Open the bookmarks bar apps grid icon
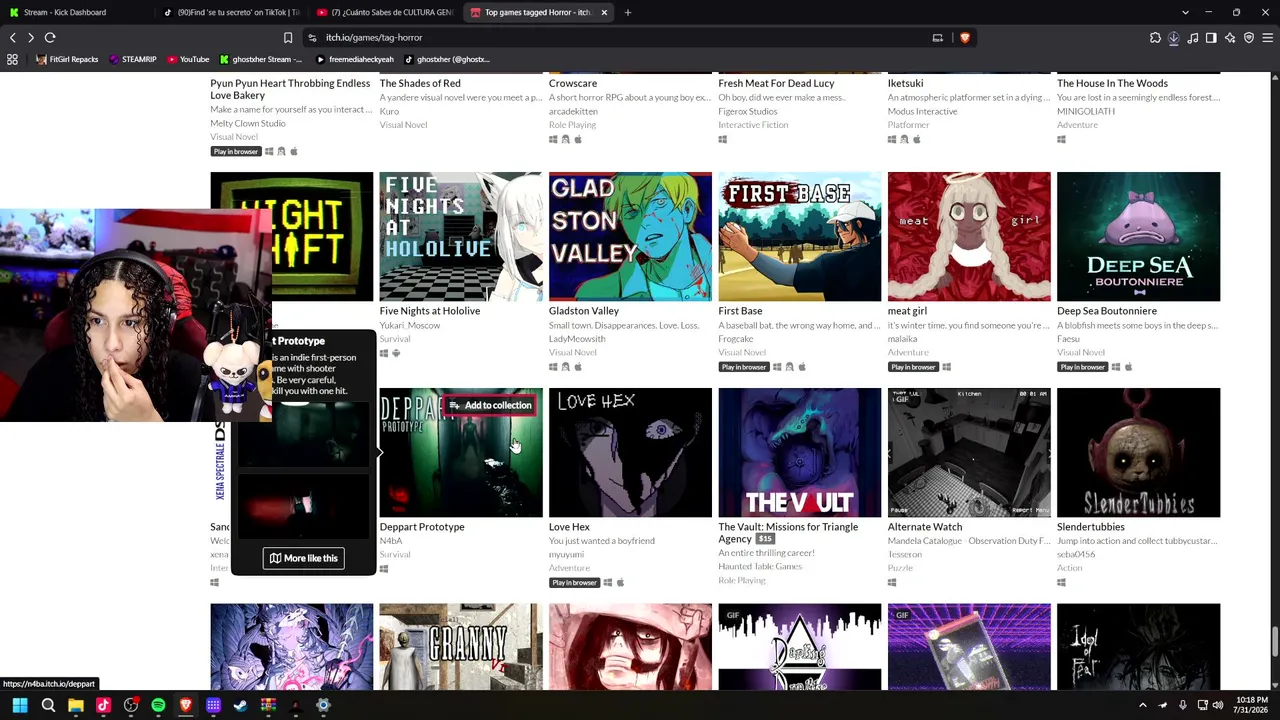Viewport: 1280px width, 720px height. point(12,59)
